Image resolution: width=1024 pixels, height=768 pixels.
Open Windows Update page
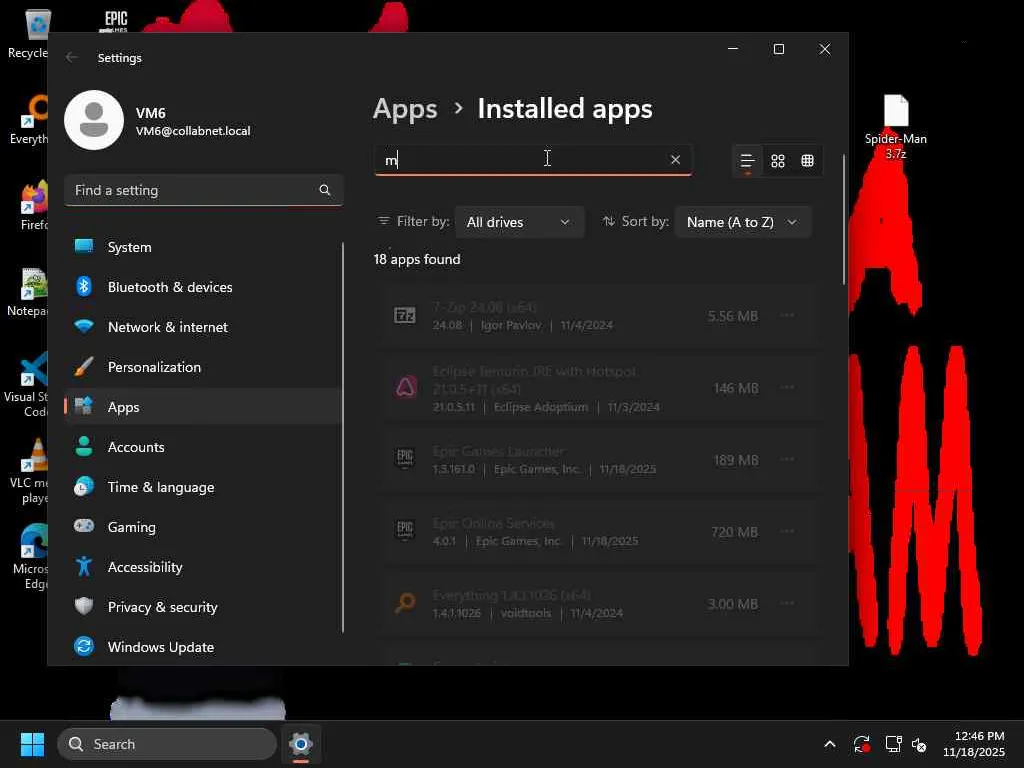[x=203, y=647]
